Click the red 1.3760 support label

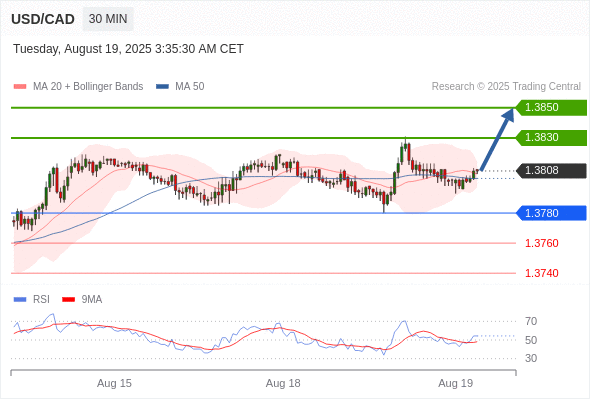[541, 243]
